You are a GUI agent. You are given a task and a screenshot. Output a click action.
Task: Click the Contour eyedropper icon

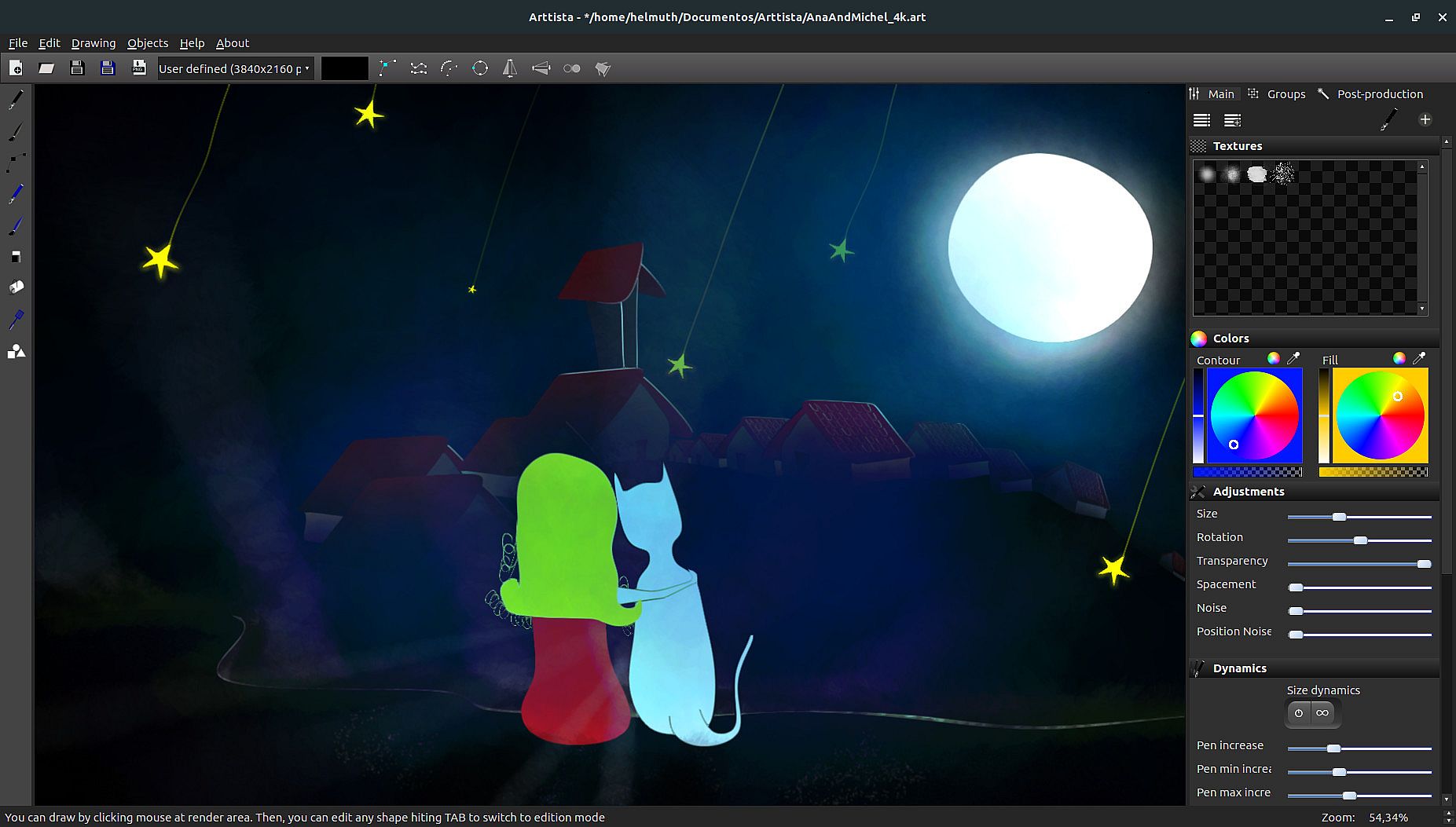[x=1293, y=359]
